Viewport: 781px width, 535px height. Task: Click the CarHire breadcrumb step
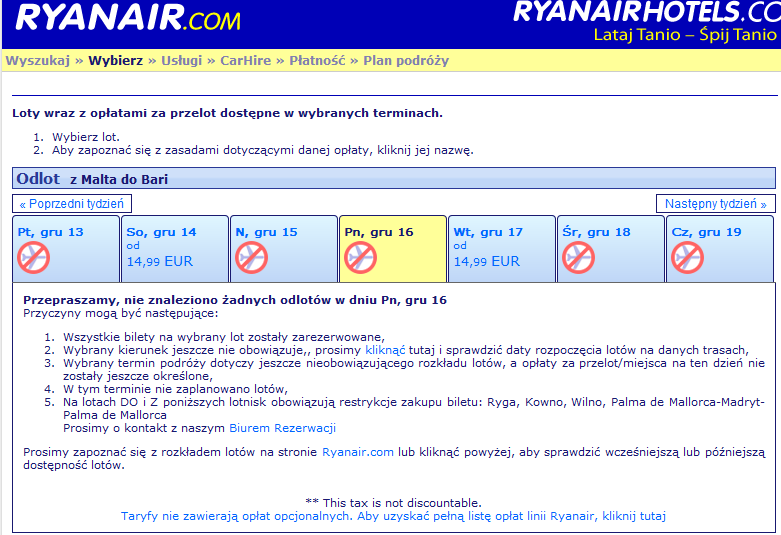(246, 61)
